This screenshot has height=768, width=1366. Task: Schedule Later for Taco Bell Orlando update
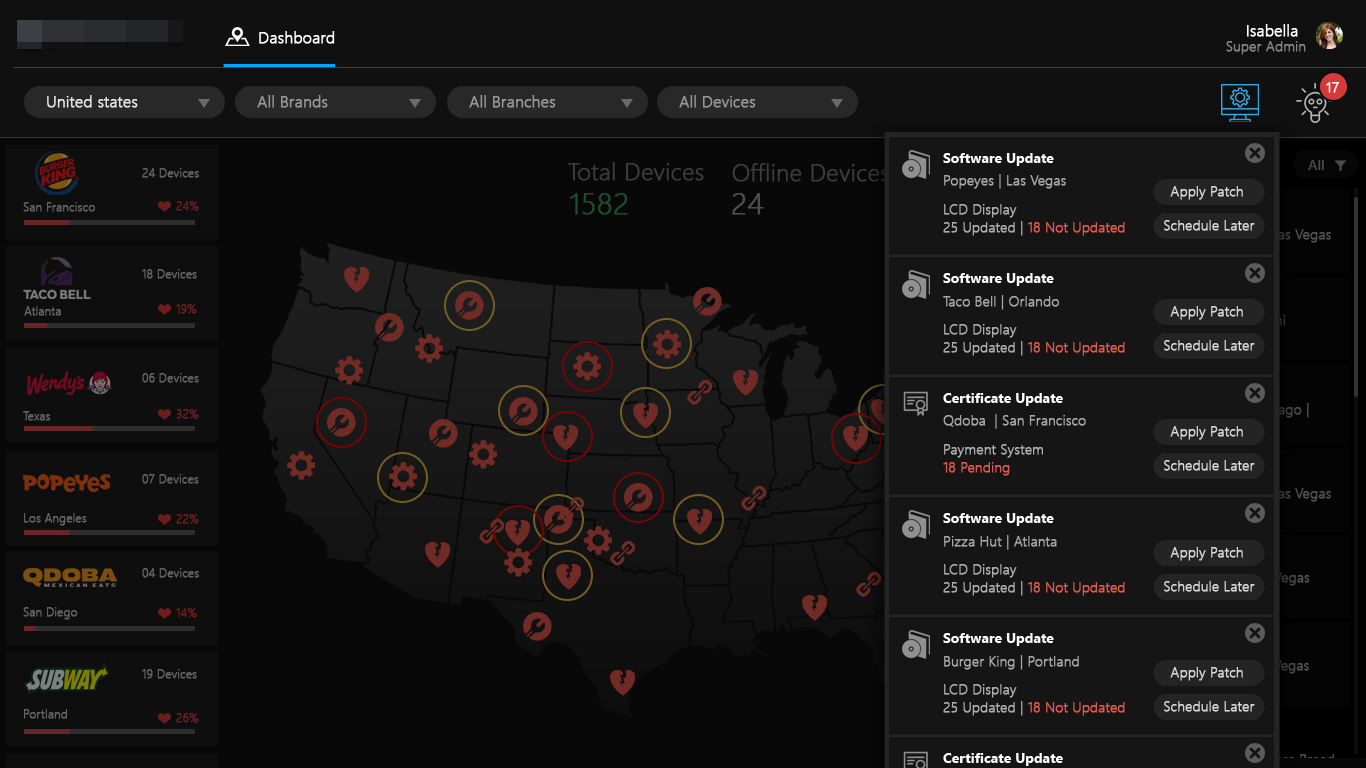click(x=1208, y=346)
